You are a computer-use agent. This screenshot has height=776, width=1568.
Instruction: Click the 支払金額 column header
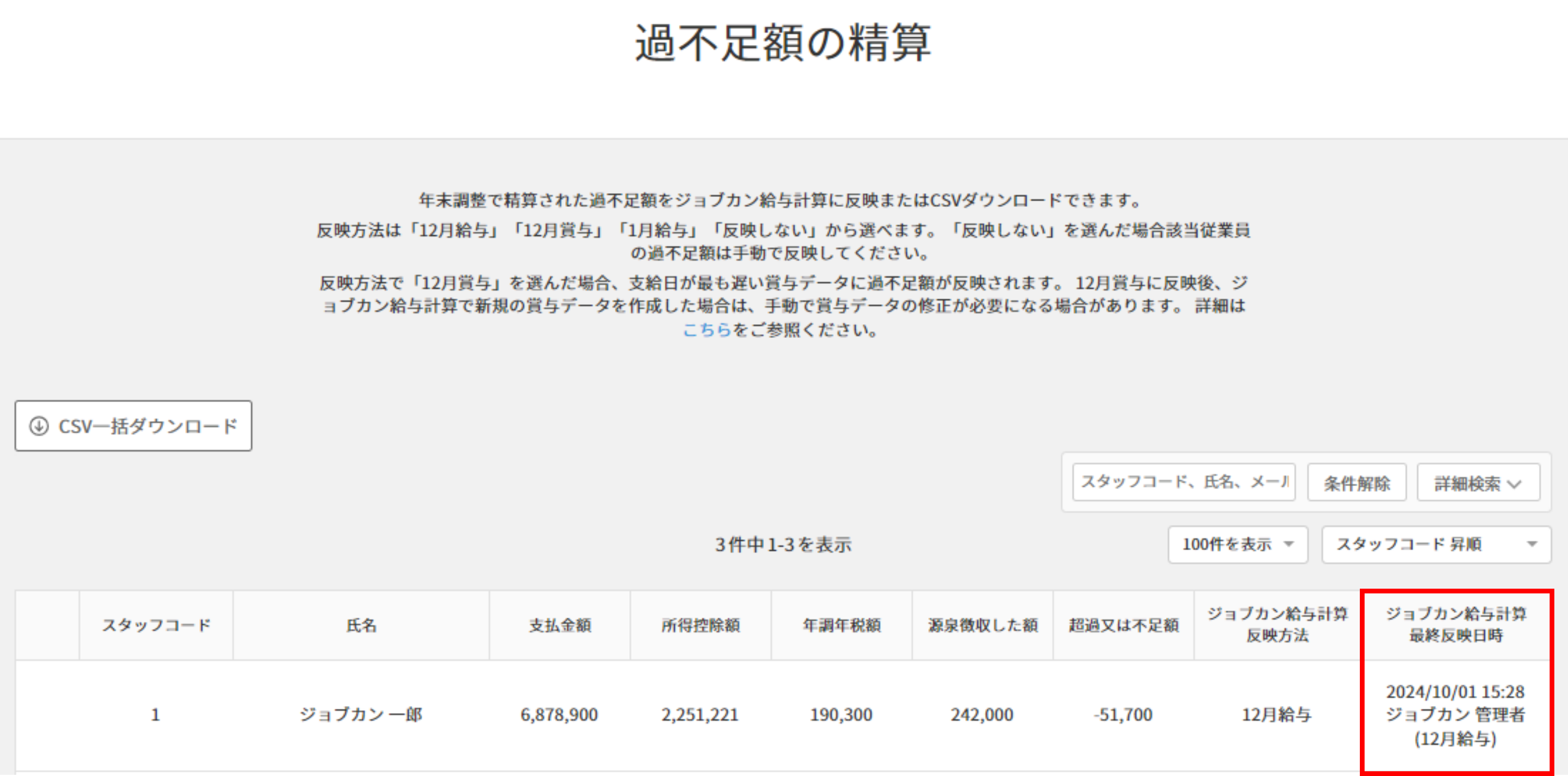tap(560, 625)
